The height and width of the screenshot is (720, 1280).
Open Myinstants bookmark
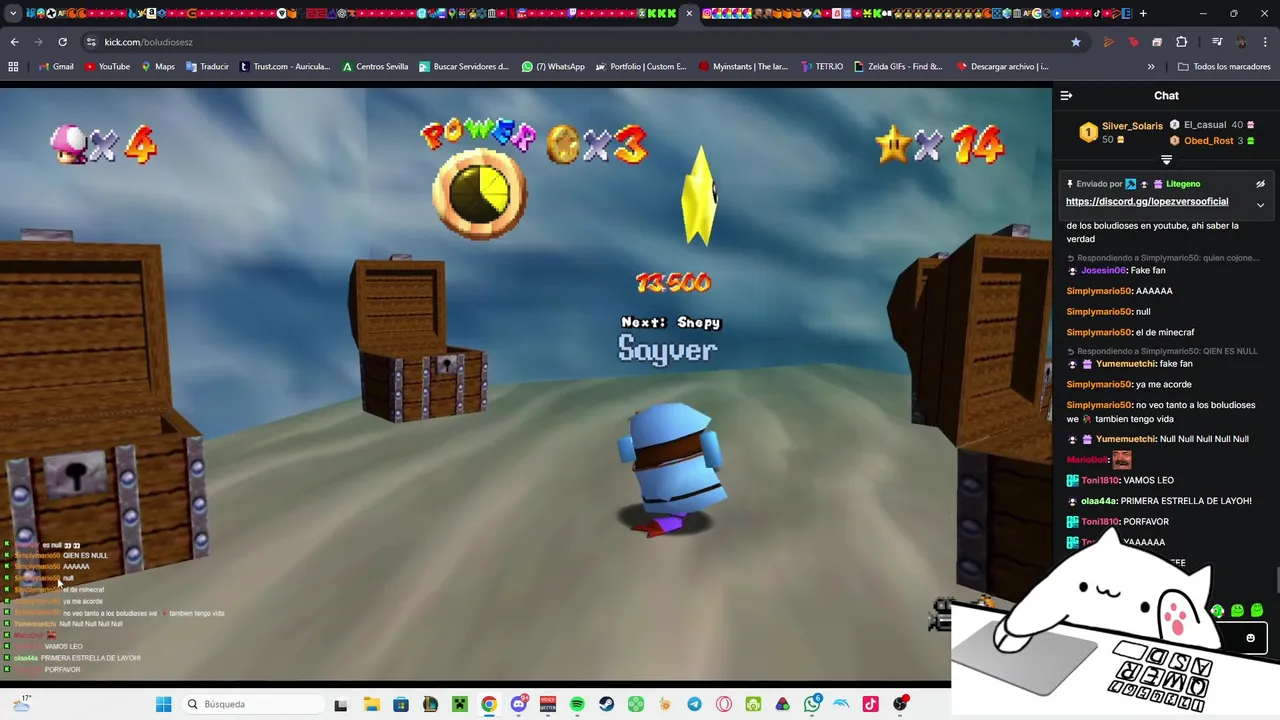click(743, 67)
